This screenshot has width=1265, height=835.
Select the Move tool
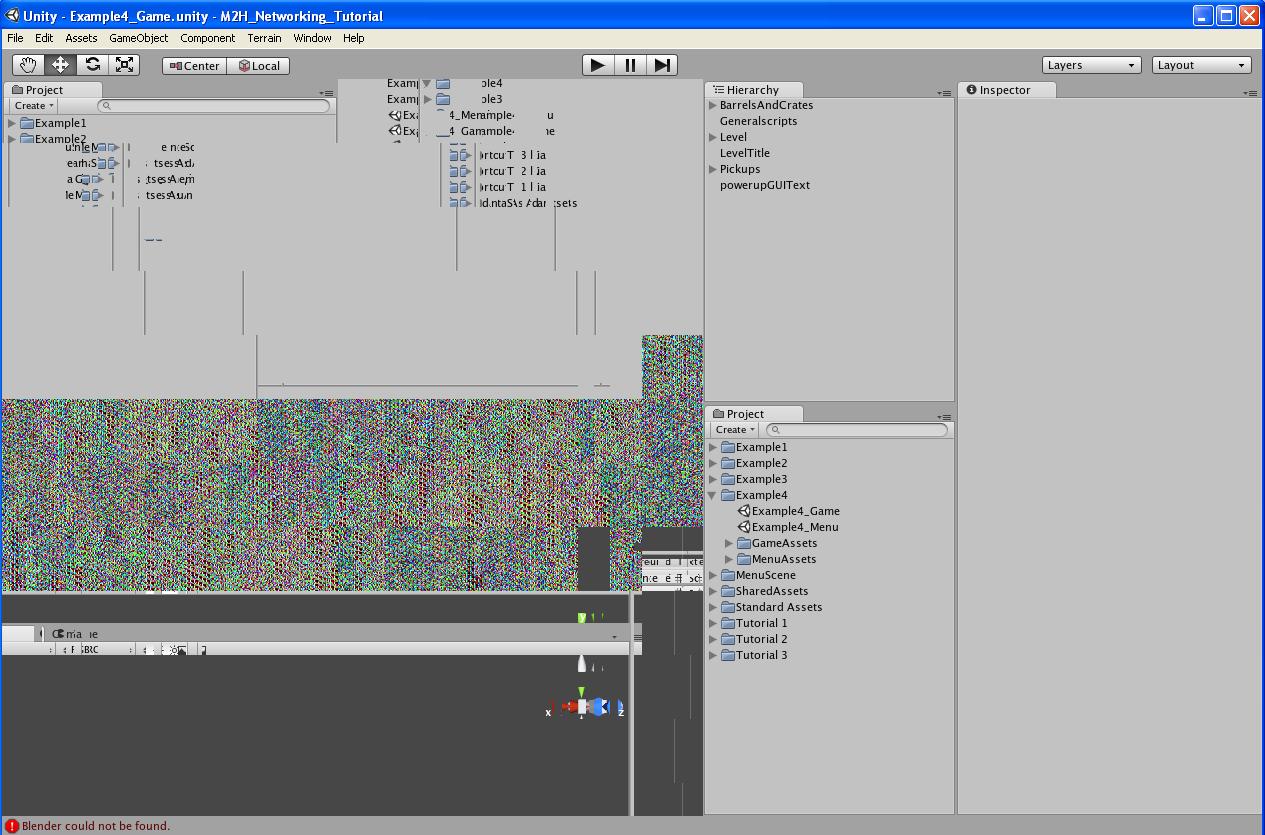click(x=60, y=64)
